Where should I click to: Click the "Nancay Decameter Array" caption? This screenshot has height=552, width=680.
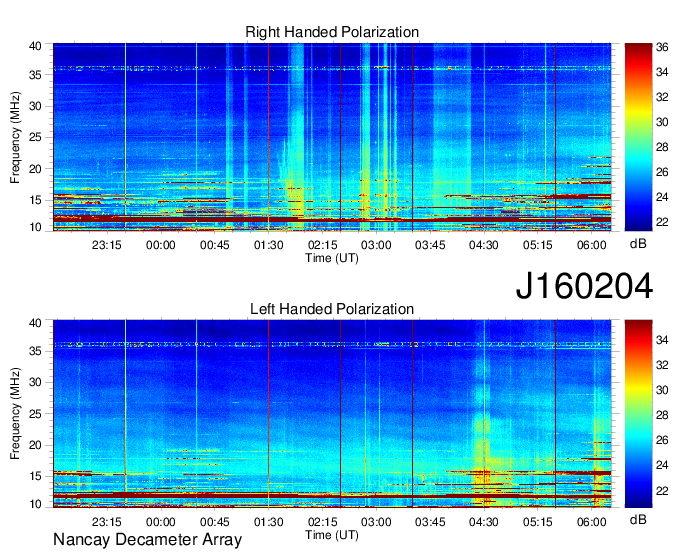pyautogui.click(x=147, y=540)
